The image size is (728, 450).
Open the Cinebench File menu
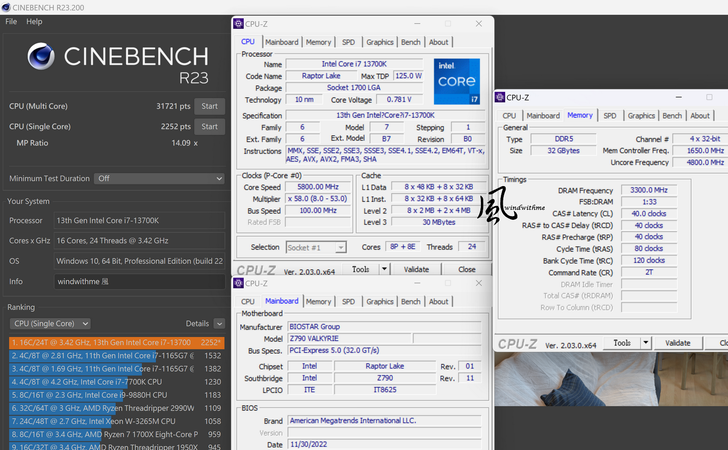(x=11, y=21)
